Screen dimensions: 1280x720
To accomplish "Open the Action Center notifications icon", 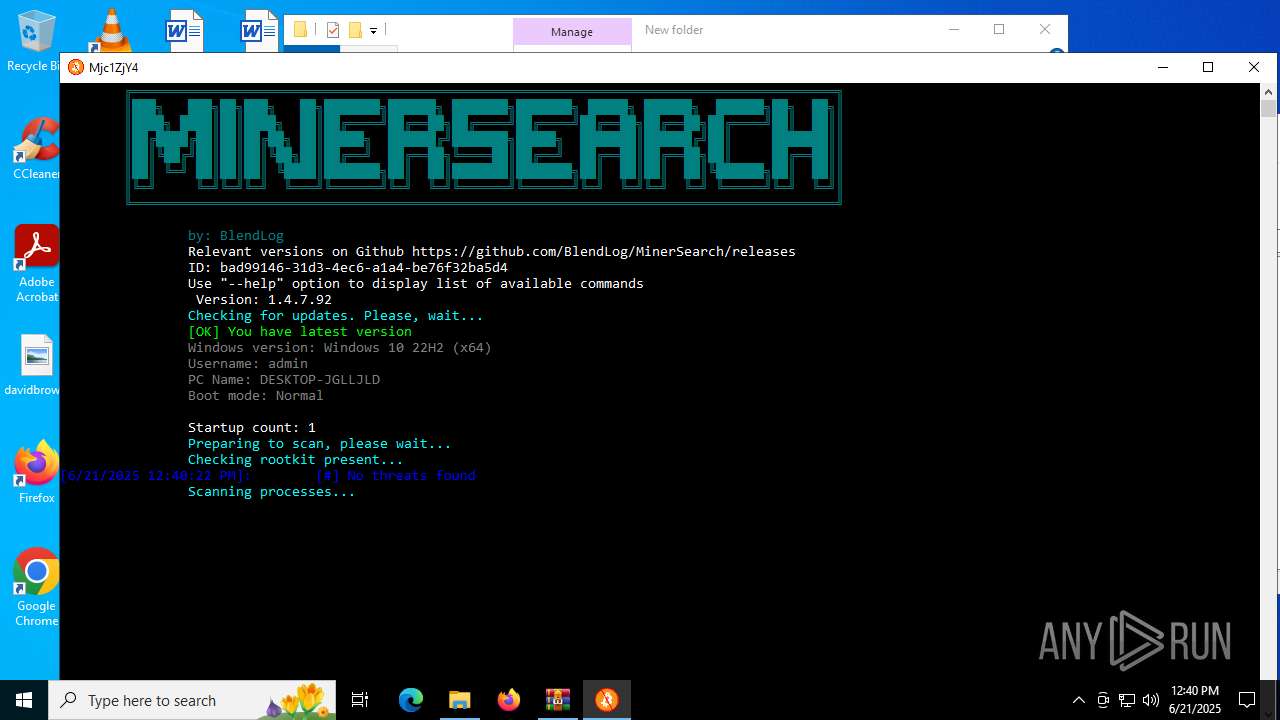I will coord(1247,700).
